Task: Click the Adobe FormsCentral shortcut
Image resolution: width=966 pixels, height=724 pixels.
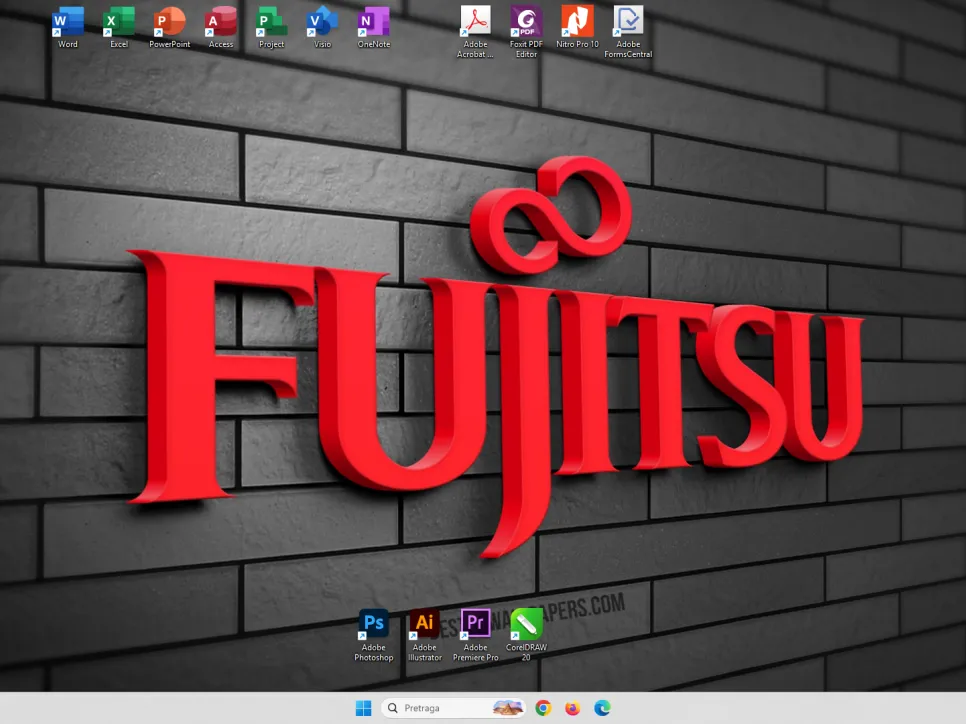Action: (628, 31)
